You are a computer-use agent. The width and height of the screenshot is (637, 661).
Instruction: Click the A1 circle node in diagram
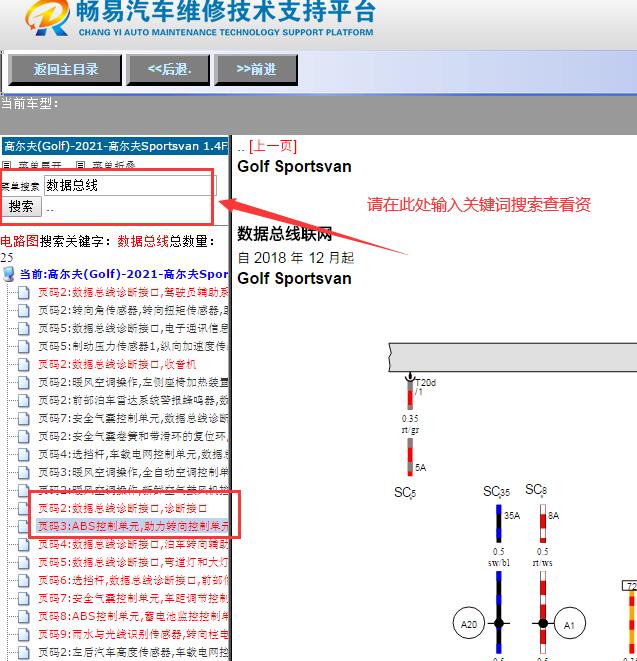click(x=570, y=624)
